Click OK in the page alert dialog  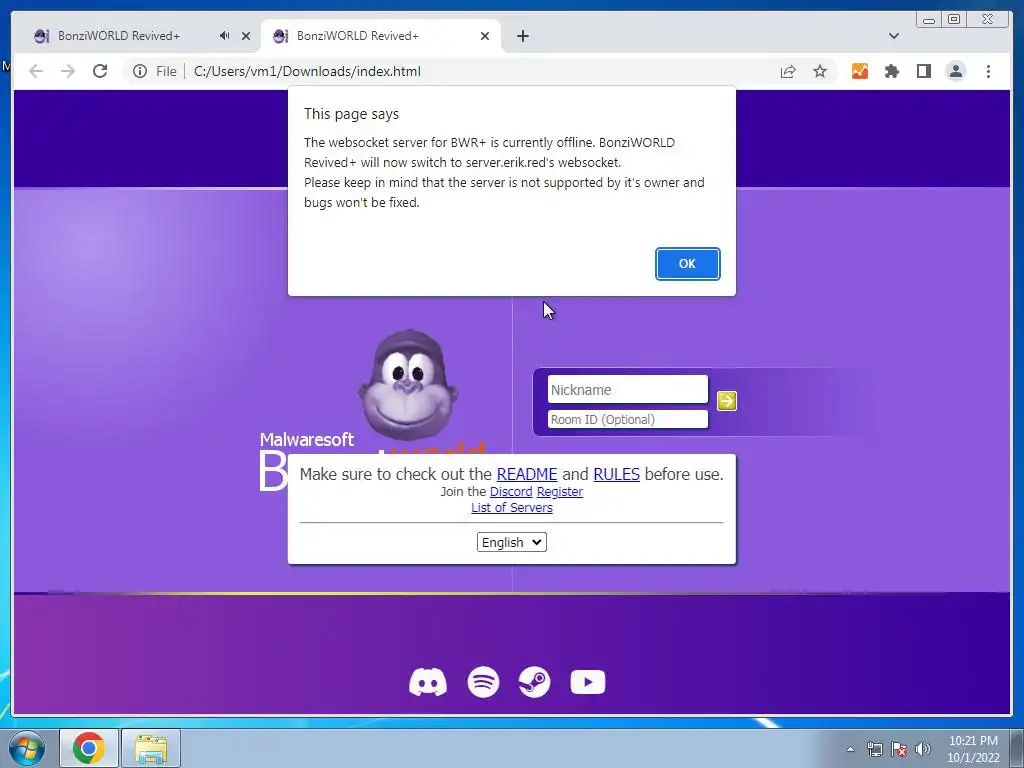(x=687, y=264)
